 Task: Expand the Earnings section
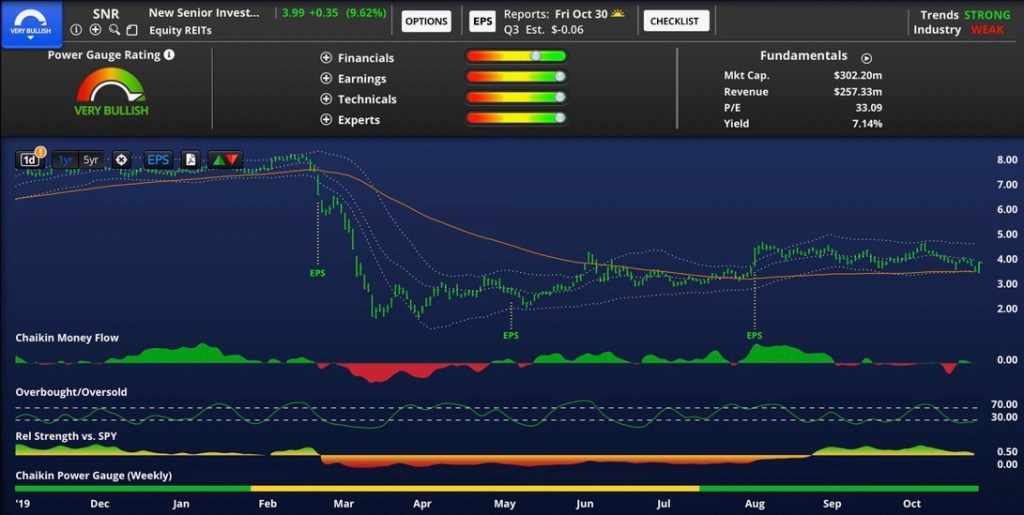[x=326, y=78]
